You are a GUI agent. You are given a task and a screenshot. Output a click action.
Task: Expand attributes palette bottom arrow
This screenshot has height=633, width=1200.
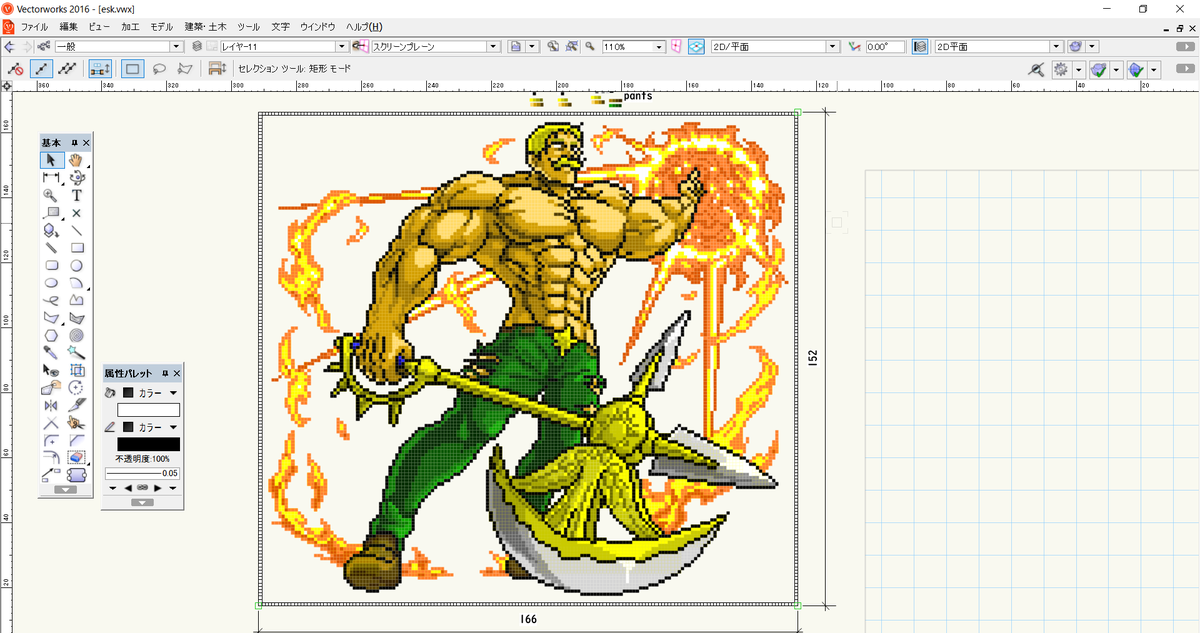point(142,502)
